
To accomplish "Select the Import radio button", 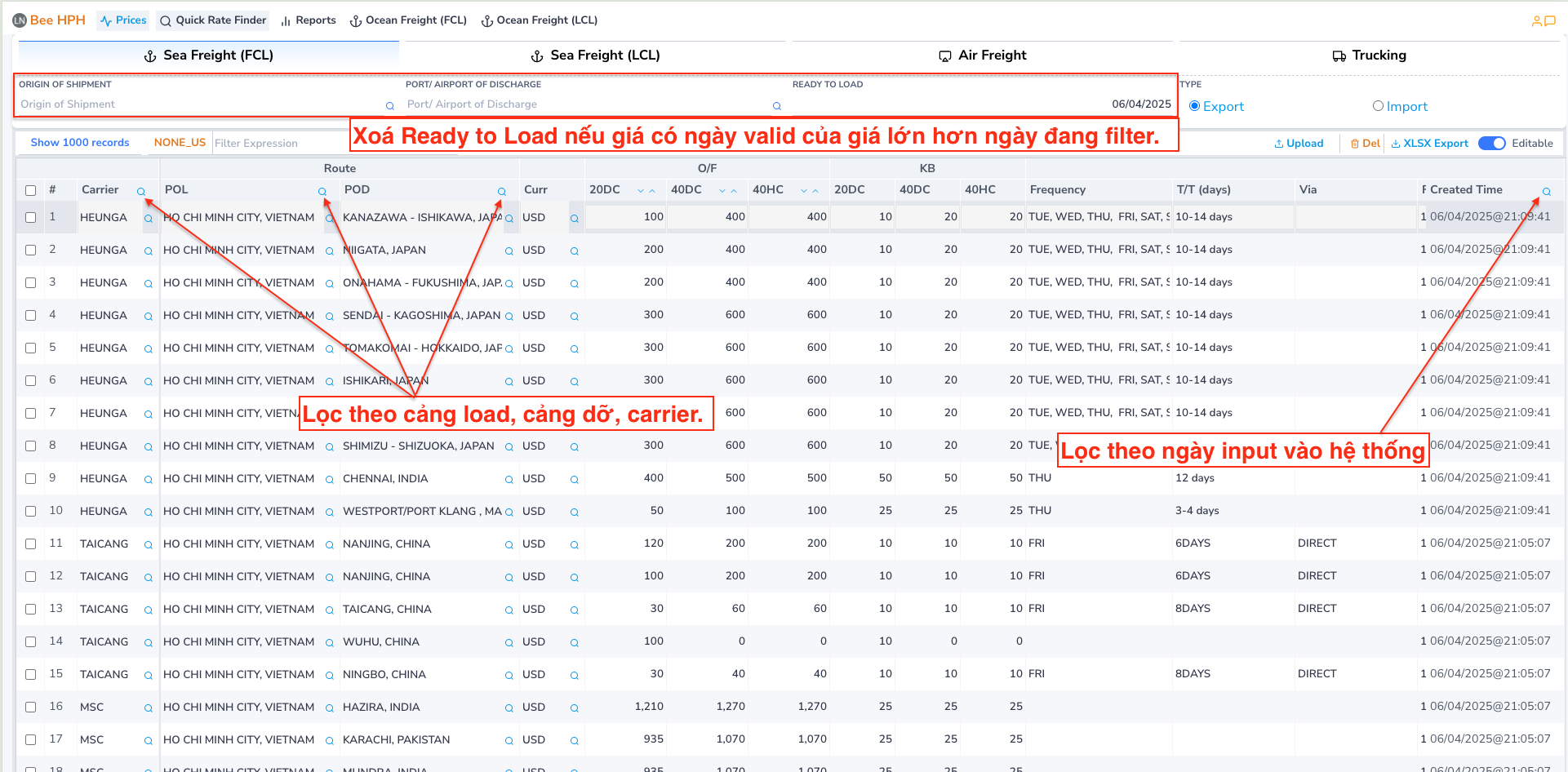I will 1378,105.
